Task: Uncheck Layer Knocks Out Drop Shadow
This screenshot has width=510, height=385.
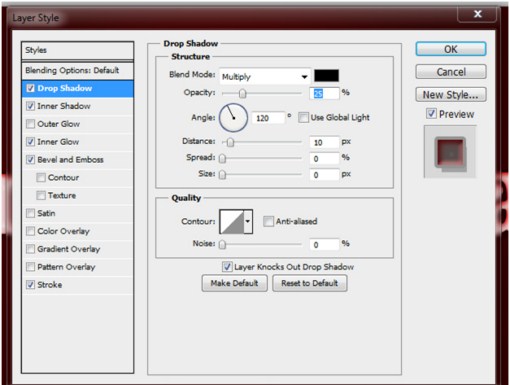Action: pyautogui.click(x=227, y=267)
